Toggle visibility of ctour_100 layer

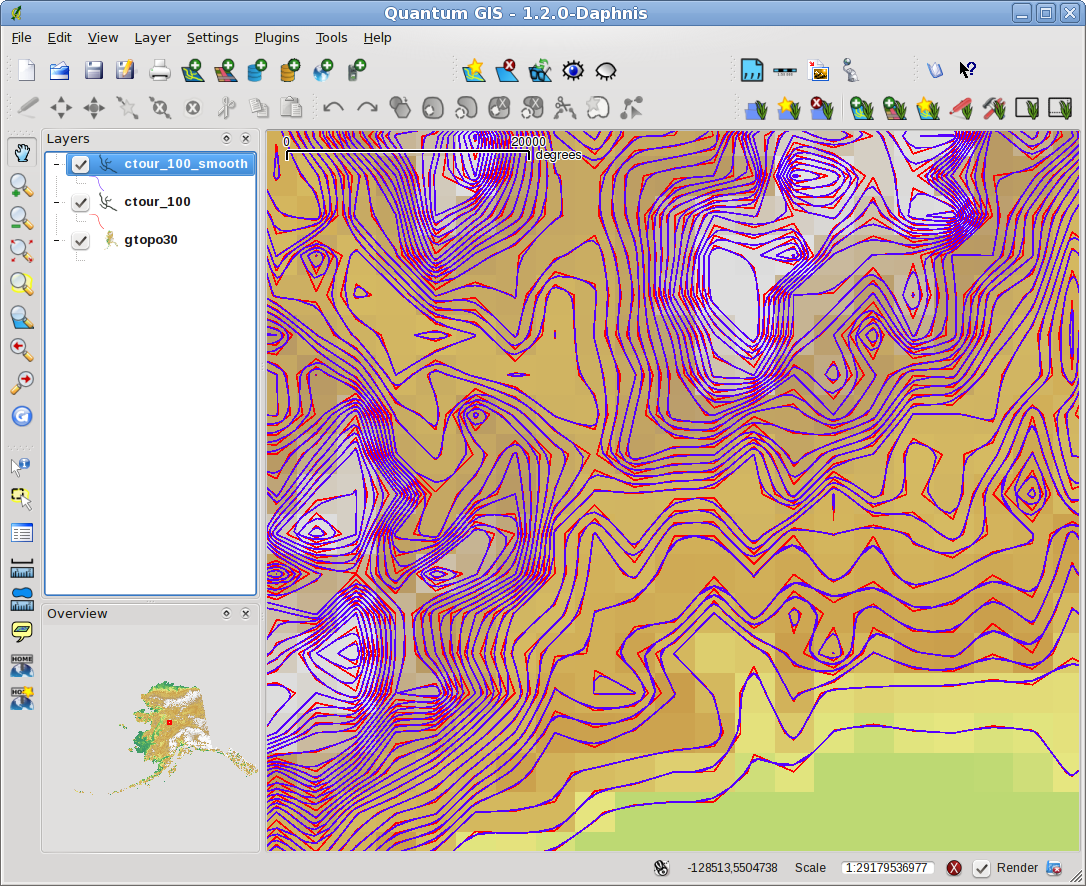[x=81, y=202]
